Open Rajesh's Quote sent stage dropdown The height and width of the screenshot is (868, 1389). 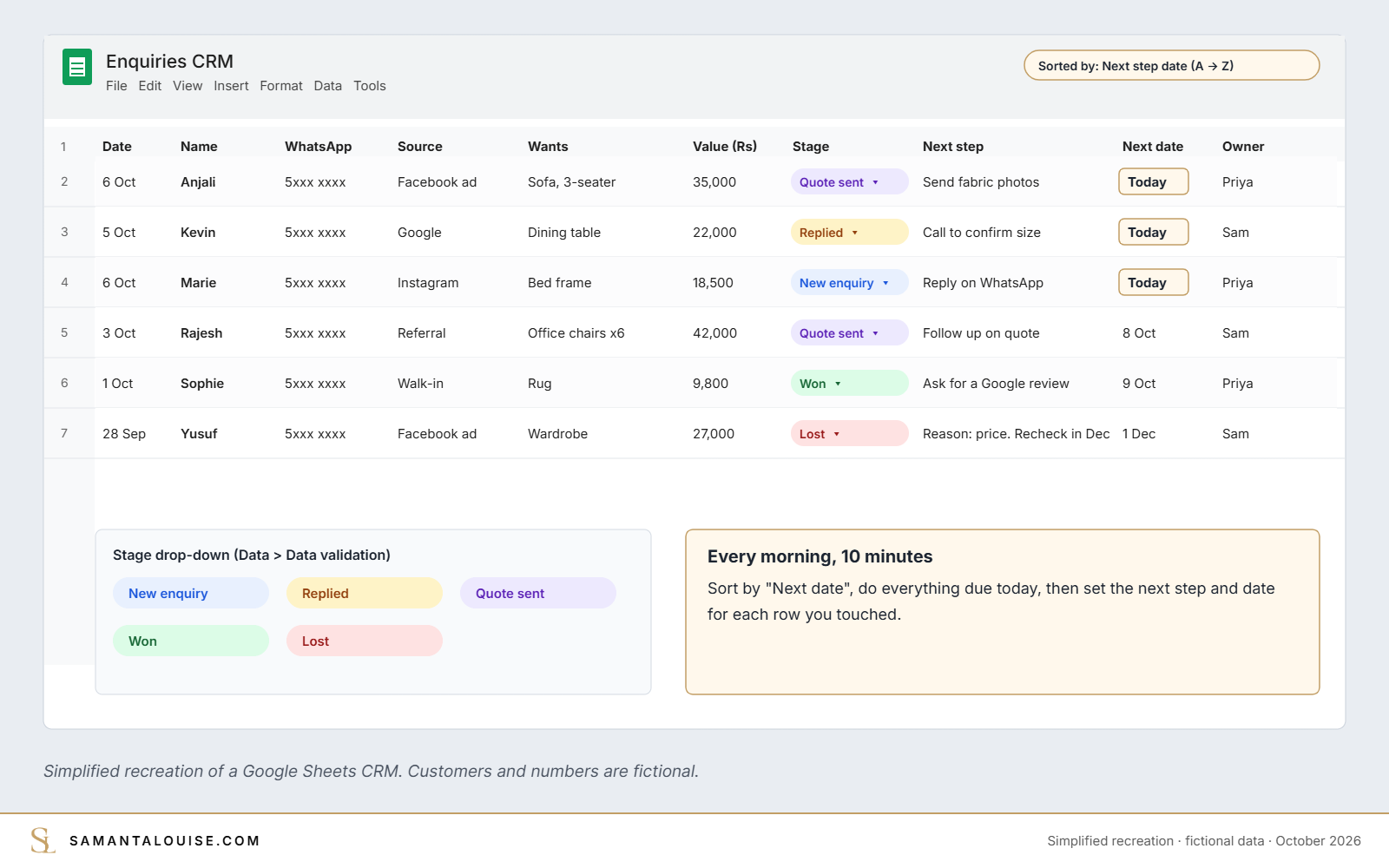click(849, 333)
